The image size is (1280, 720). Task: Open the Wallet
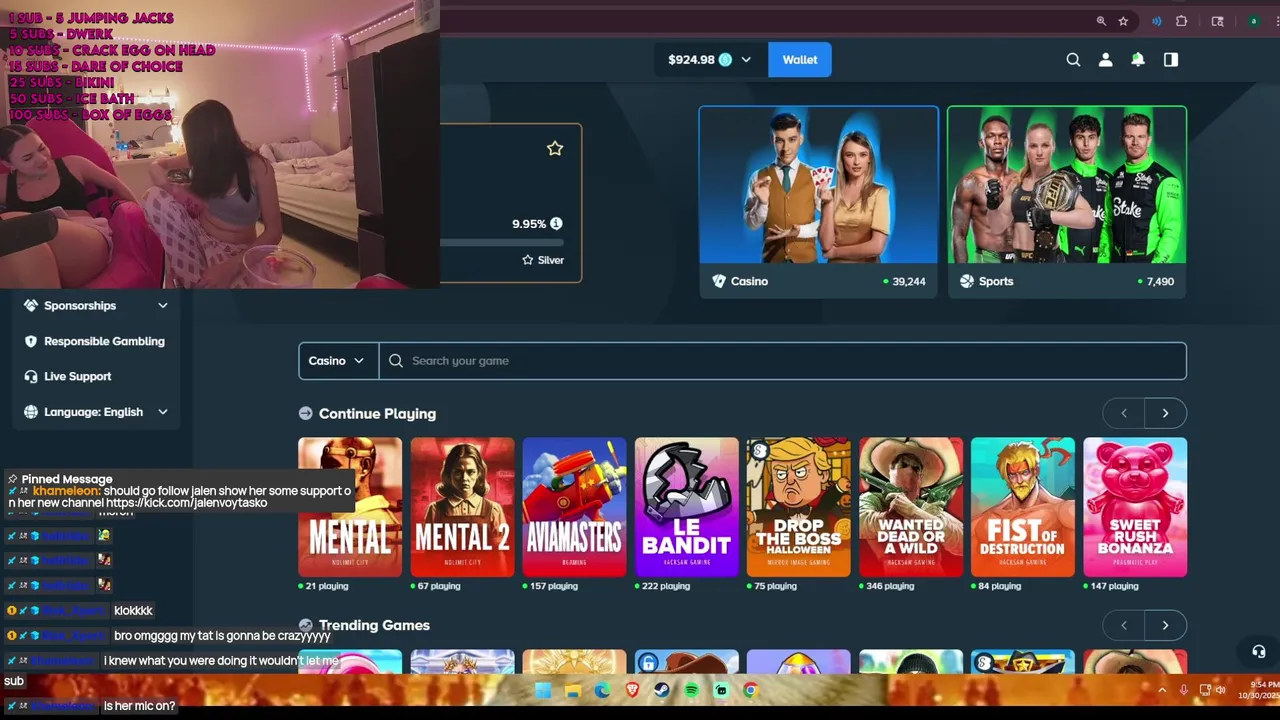click(799, 60)
